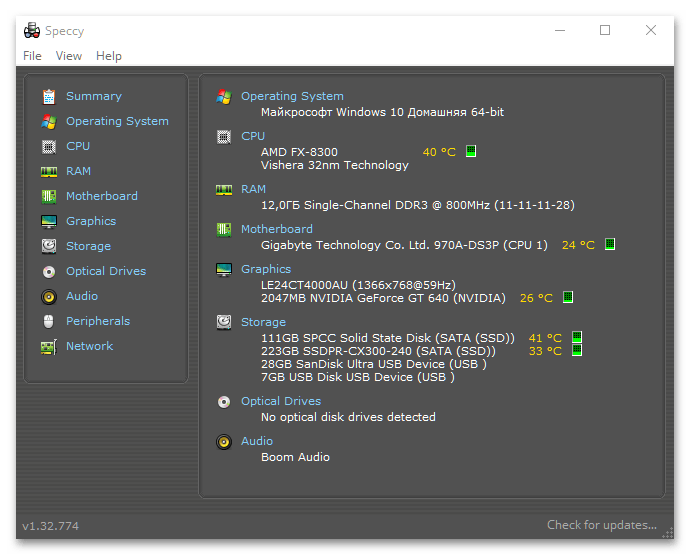
Task: Click the Operating System heading link in summary
Action: (x=292, y=96)
